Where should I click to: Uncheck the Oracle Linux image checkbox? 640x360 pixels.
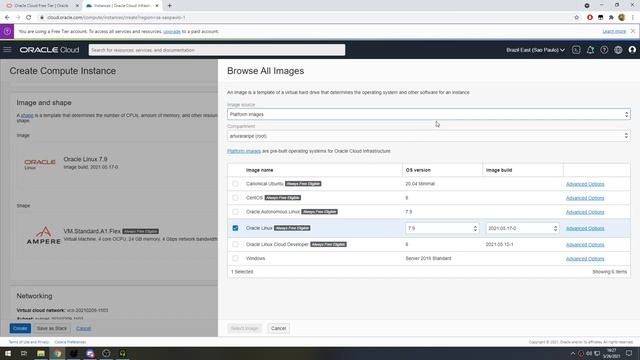(235, 228)
